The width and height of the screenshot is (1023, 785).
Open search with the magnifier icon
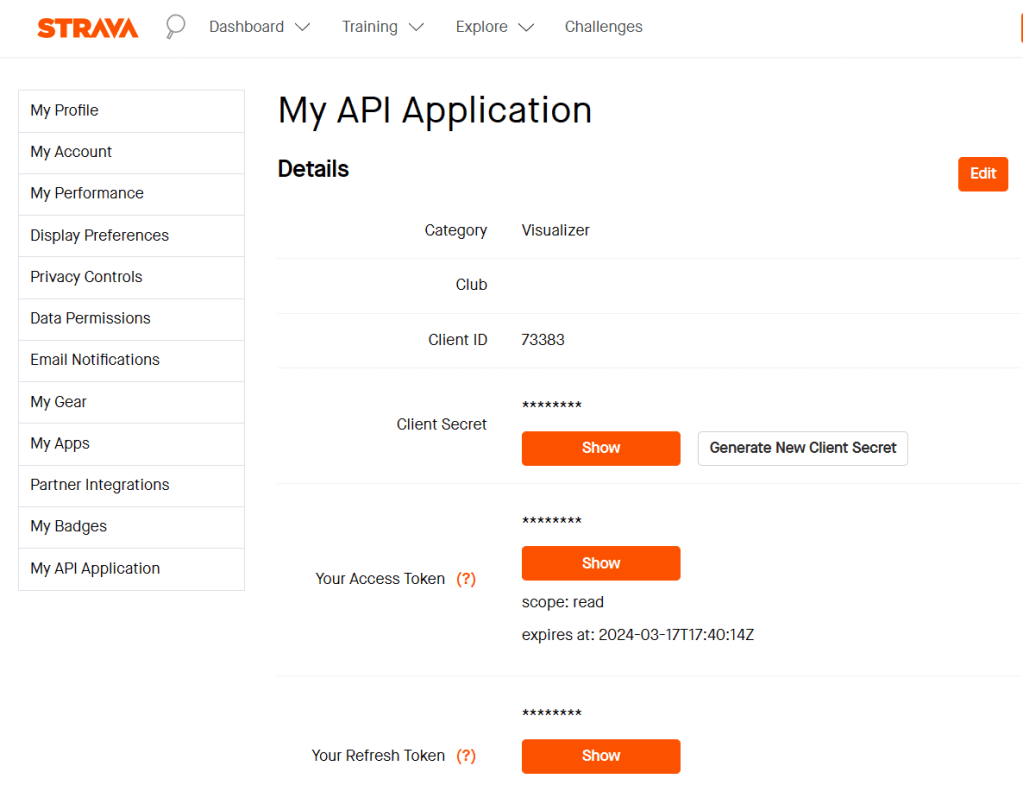(175, 27)
